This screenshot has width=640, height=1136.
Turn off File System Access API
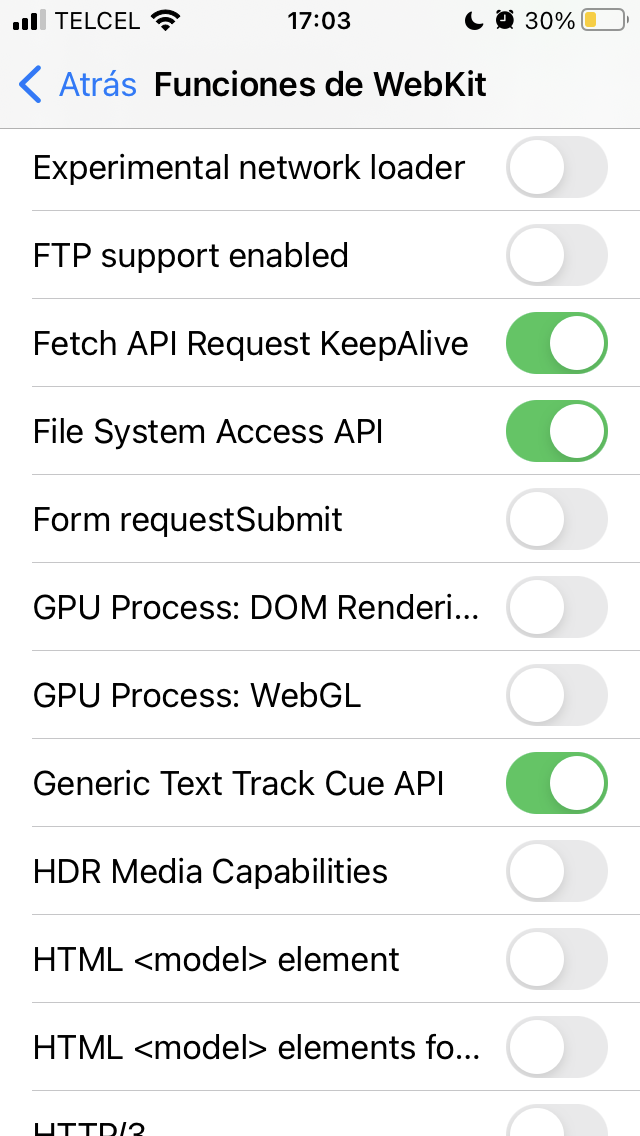coord(557,431)
